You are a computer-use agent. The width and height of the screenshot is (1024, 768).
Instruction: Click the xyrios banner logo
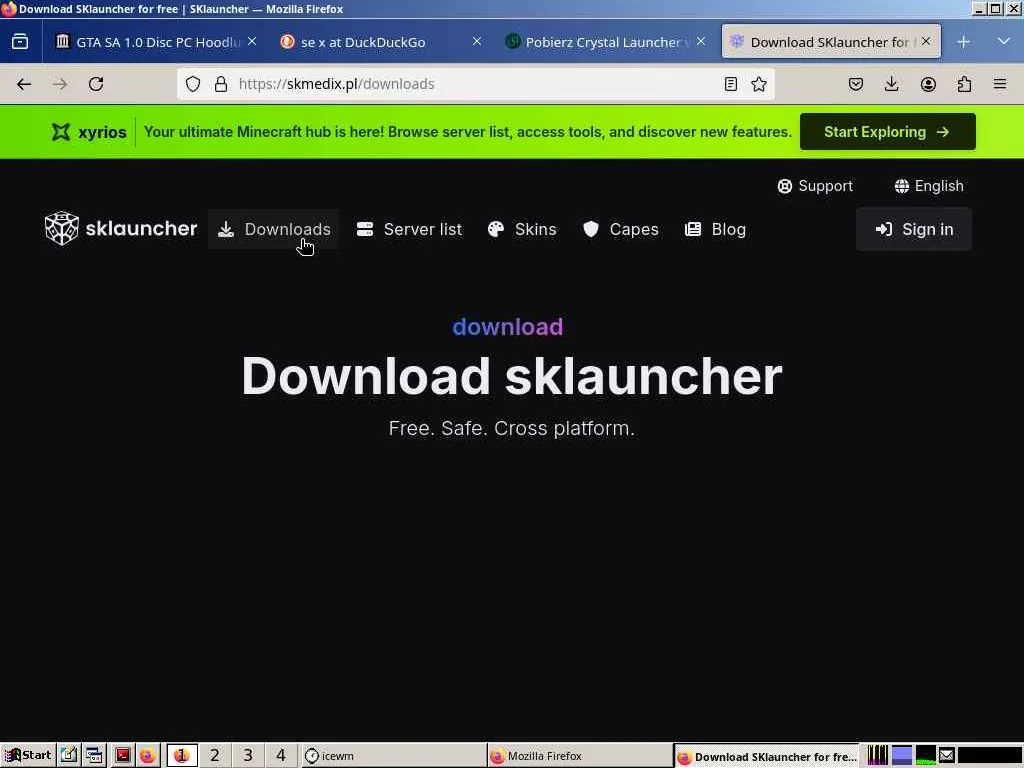tap(89, 132)
